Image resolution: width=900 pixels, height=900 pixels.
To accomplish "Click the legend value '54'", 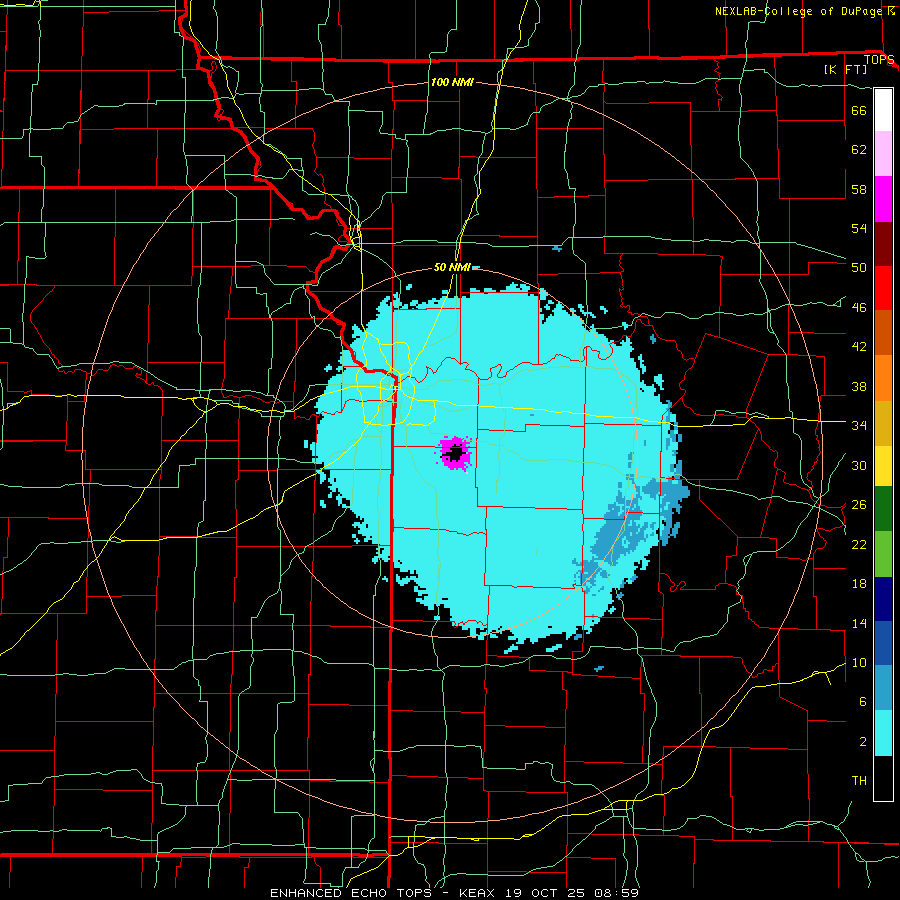I will 859,228.
